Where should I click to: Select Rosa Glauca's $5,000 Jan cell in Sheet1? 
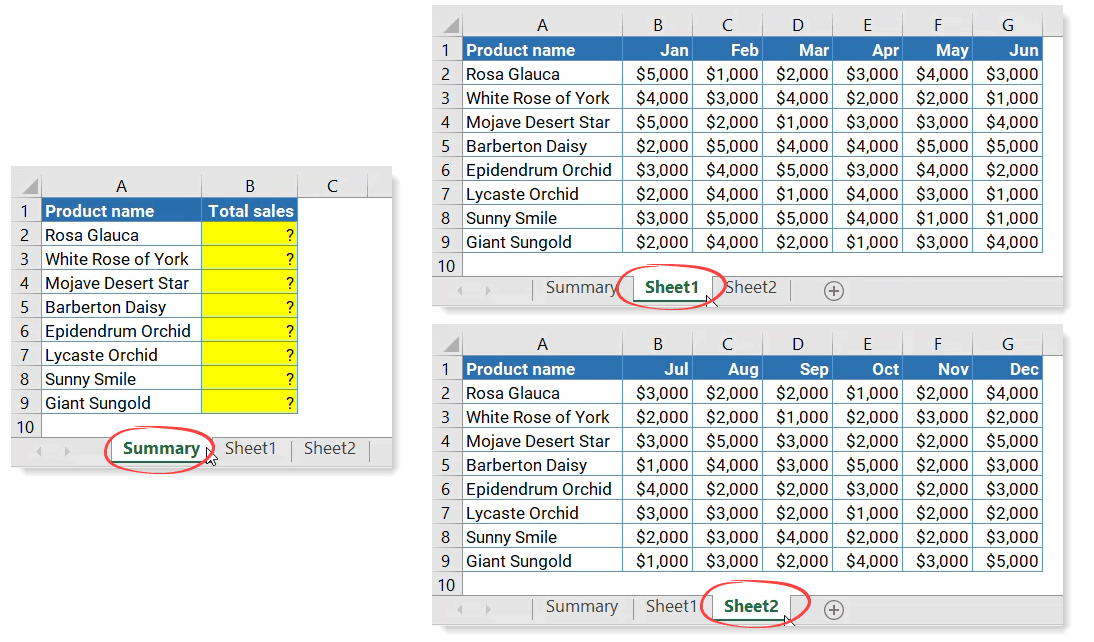coord(658,73)
